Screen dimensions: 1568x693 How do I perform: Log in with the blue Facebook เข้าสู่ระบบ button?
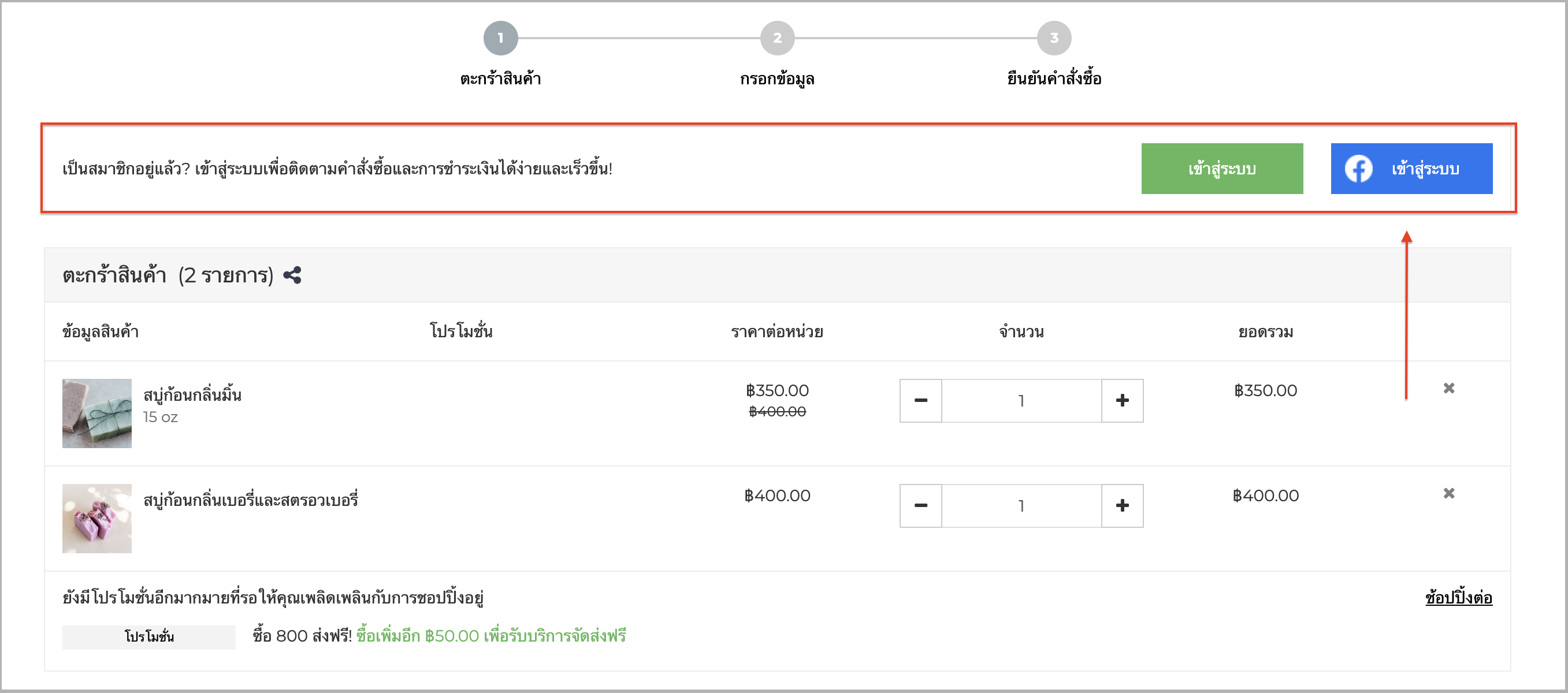1411,169
